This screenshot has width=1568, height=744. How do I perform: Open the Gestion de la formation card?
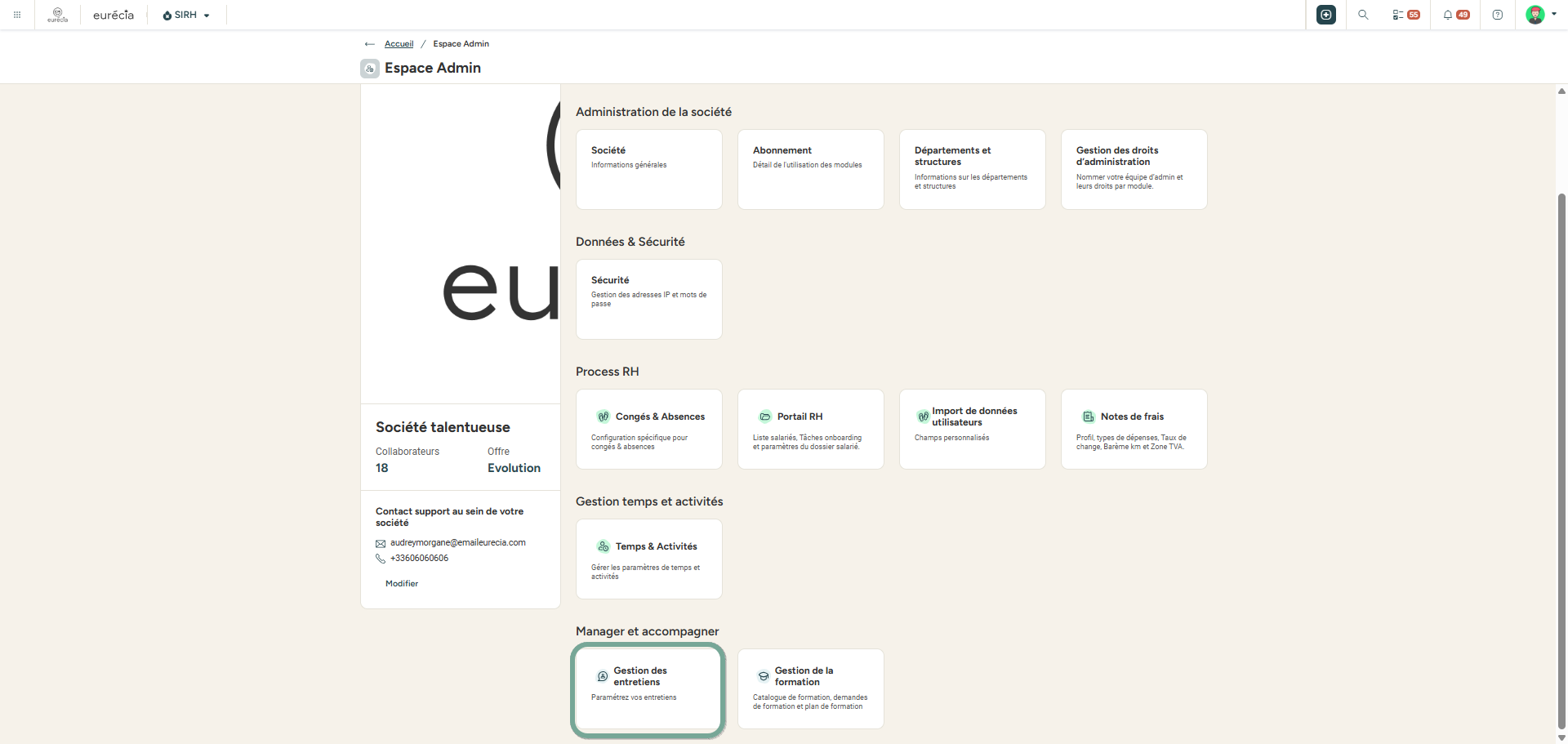[x=811, y=688]
